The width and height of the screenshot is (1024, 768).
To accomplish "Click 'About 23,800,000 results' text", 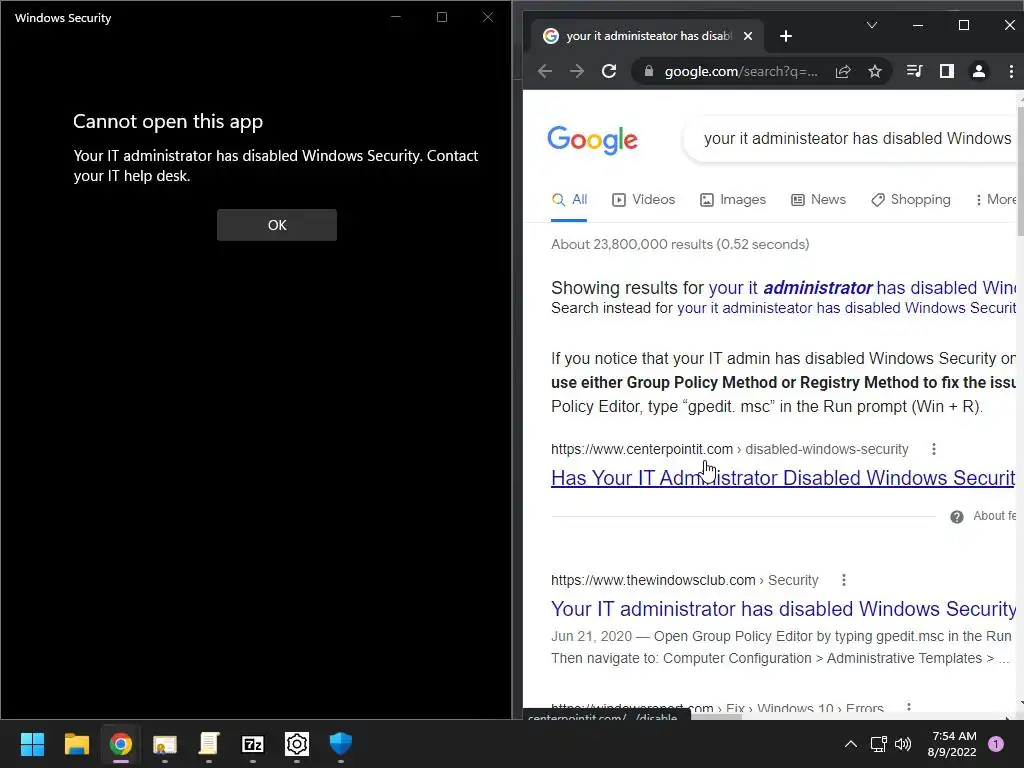I will pyautogui.click(x=680, y=244).
